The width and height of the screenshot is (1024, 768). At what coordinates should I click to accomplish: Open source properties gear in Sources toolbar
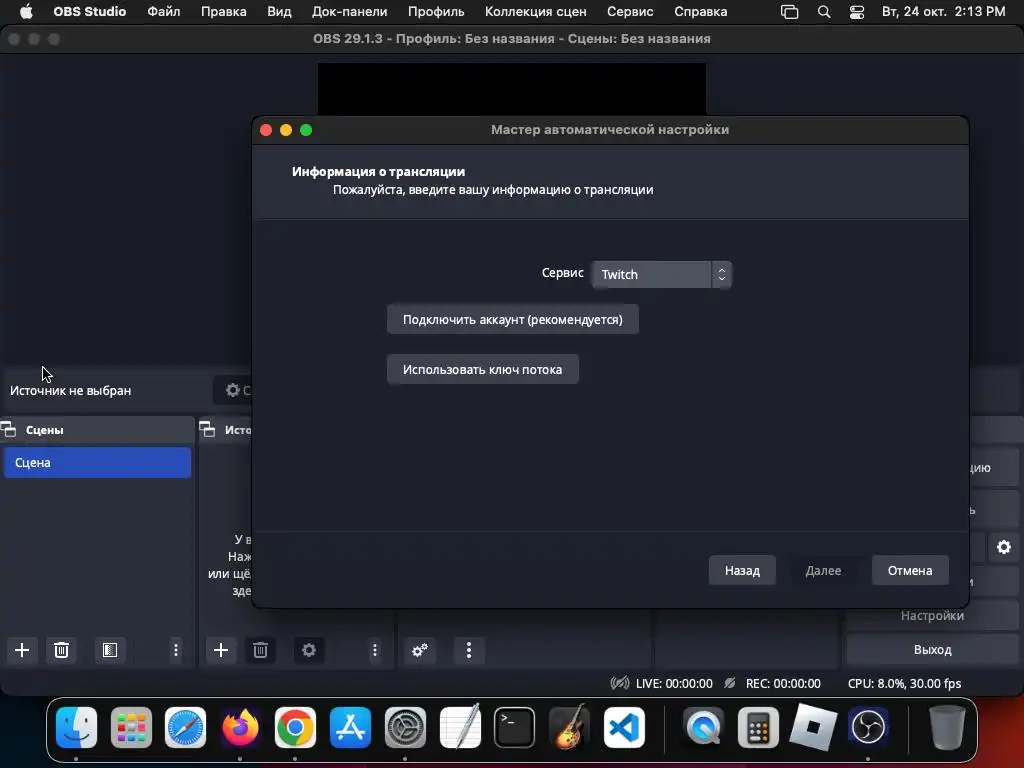(309, 650)
